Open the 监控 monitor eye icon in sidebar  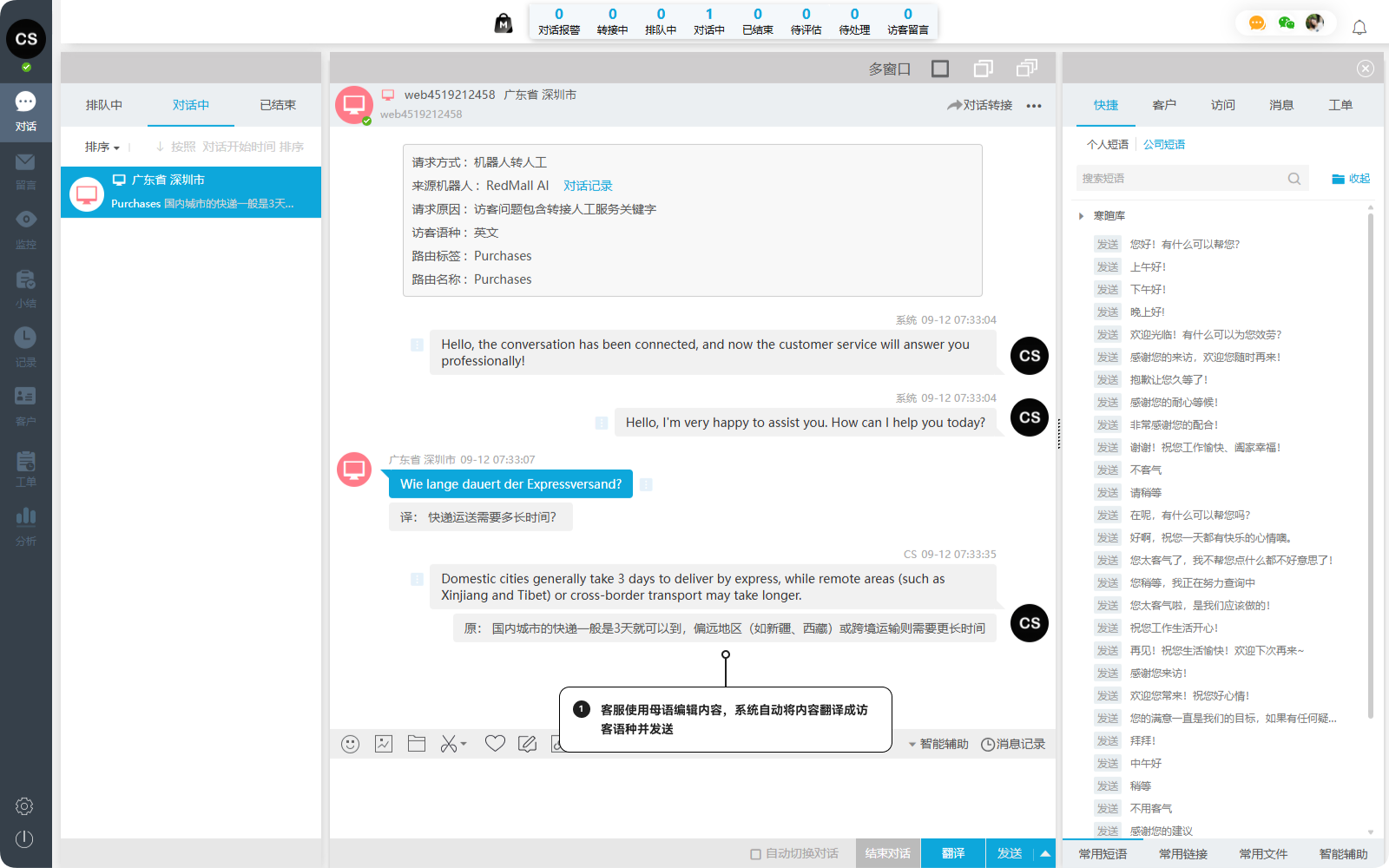pyautogui.click(x=25, y=227)
